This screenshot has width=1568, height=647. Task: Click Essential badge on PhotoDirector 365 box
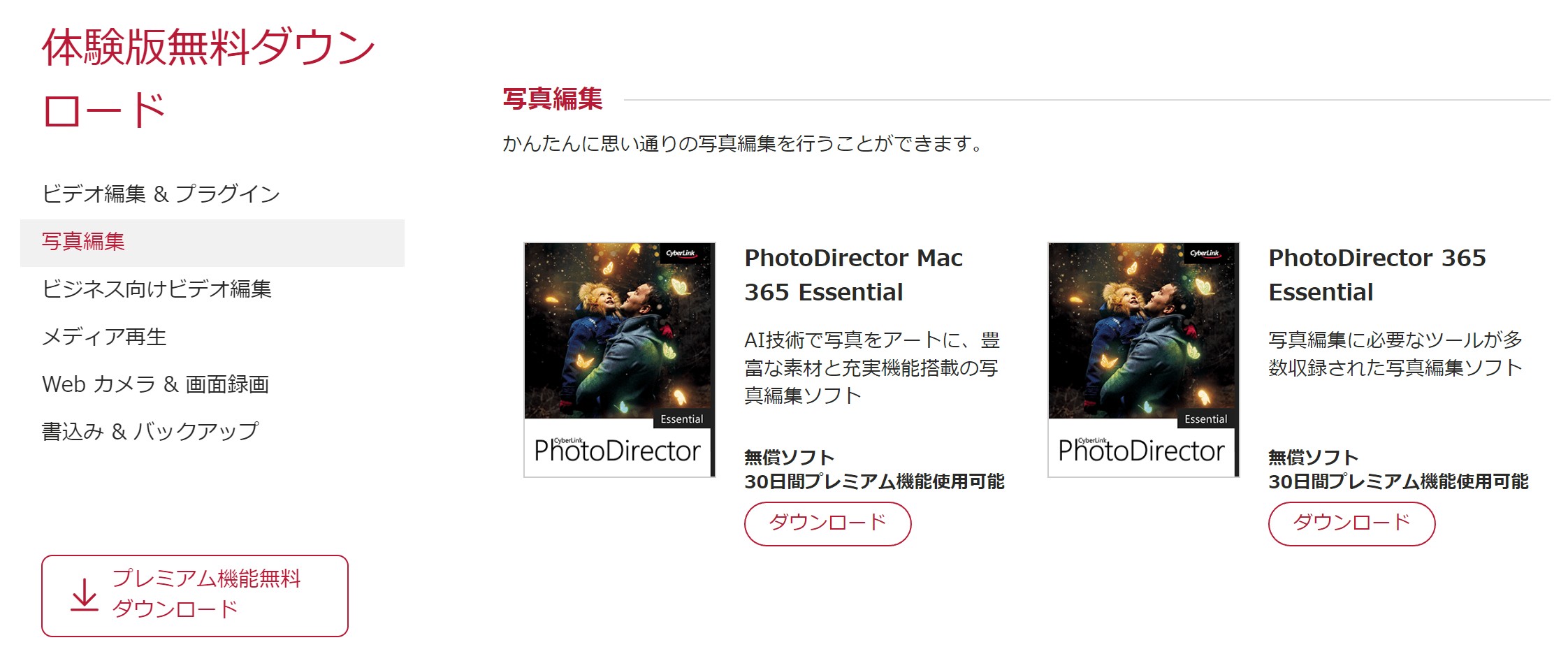(x=1205, y=419)
